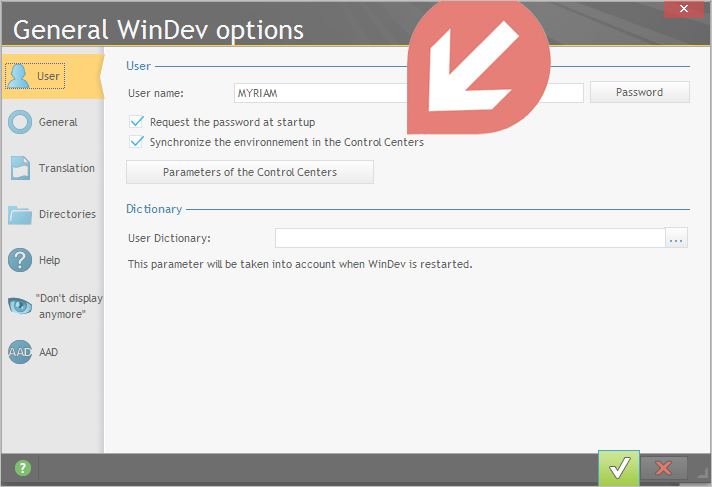Click the round AAD icon
This screenshot has height=487, width=712.
pyautogui.click(x=20, y=352)
